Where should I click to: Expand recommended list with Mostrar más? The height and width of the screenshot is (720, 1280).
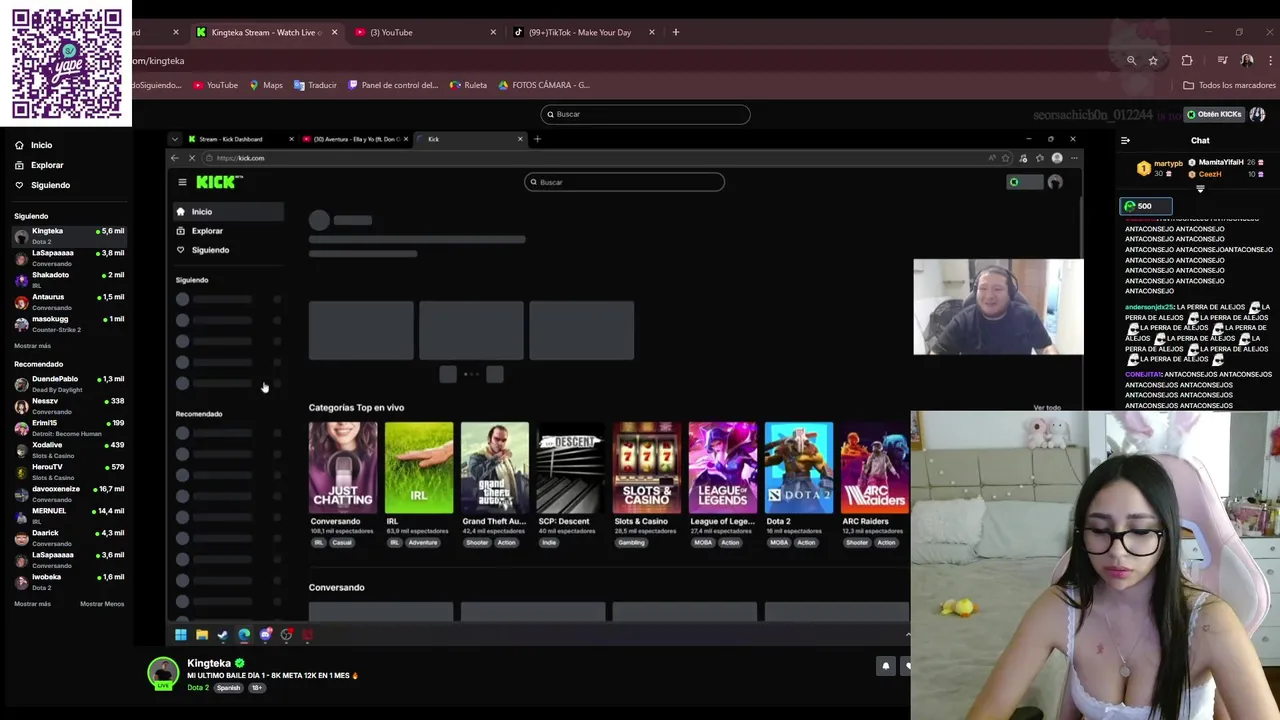coord(32,604)
